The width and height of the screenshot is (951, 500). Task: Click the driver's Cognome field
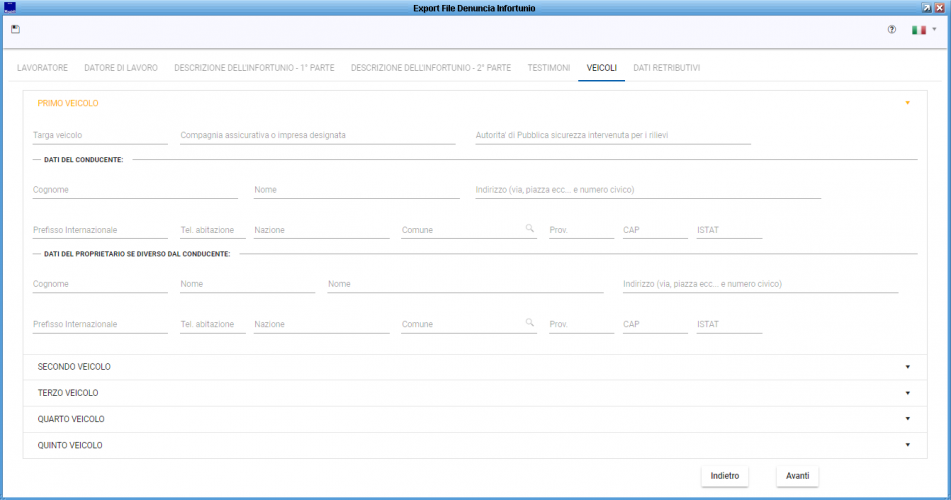click(x=135, y=189)
